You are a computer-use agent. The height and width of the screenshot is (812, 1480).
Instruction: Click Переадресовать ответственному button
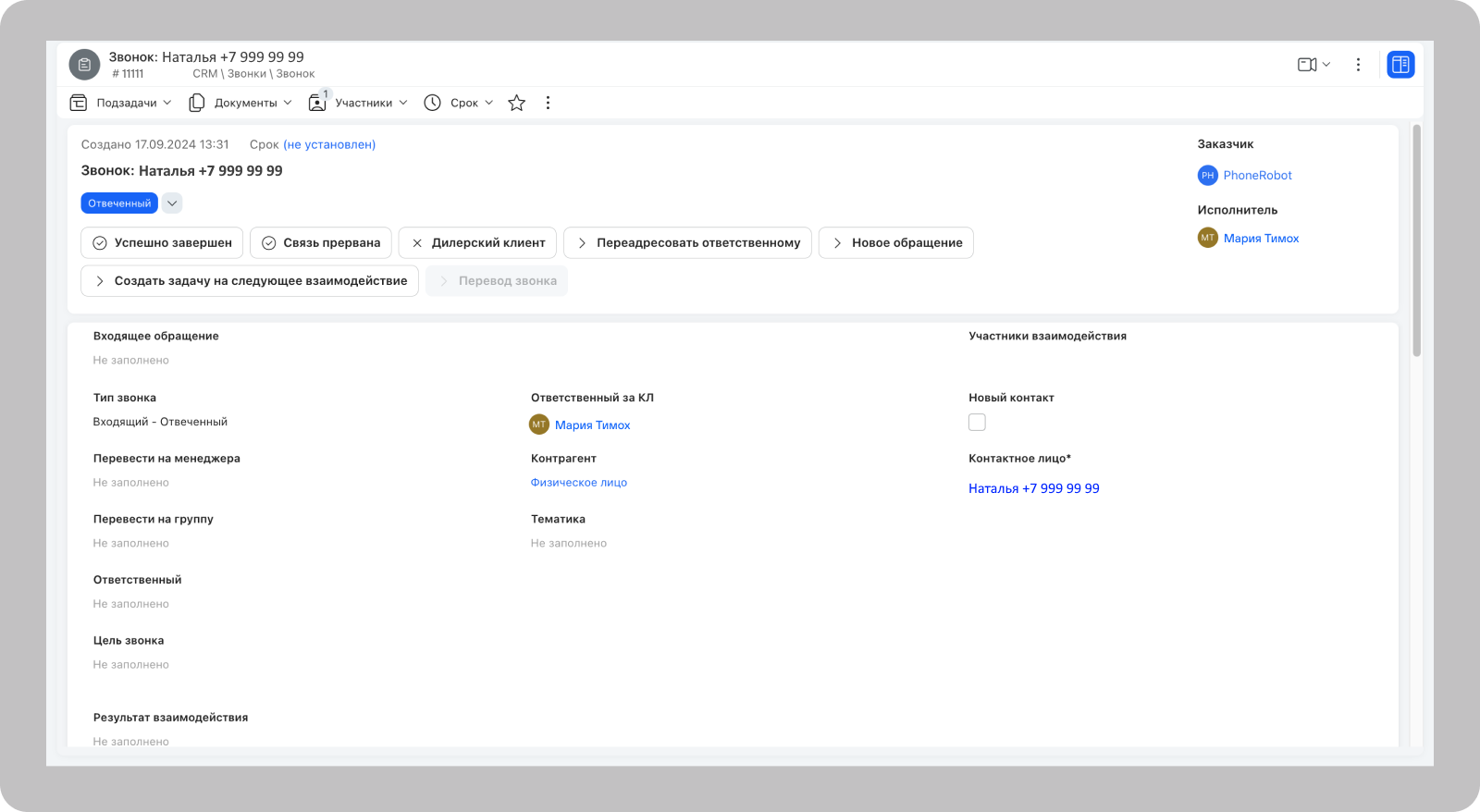click(687, 242)
